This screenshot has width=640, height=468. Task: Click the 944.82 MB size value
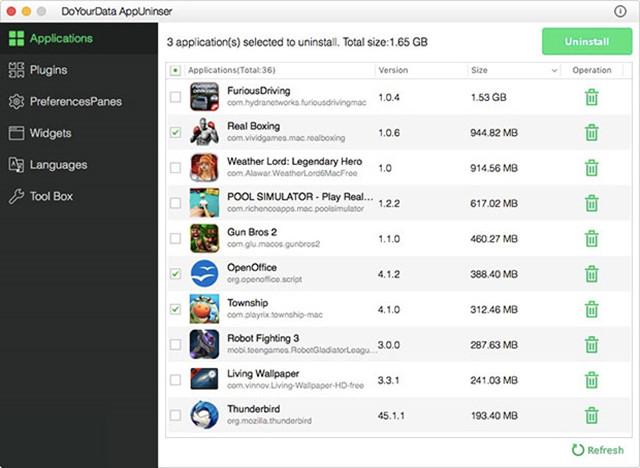click(x=494, y=133)
